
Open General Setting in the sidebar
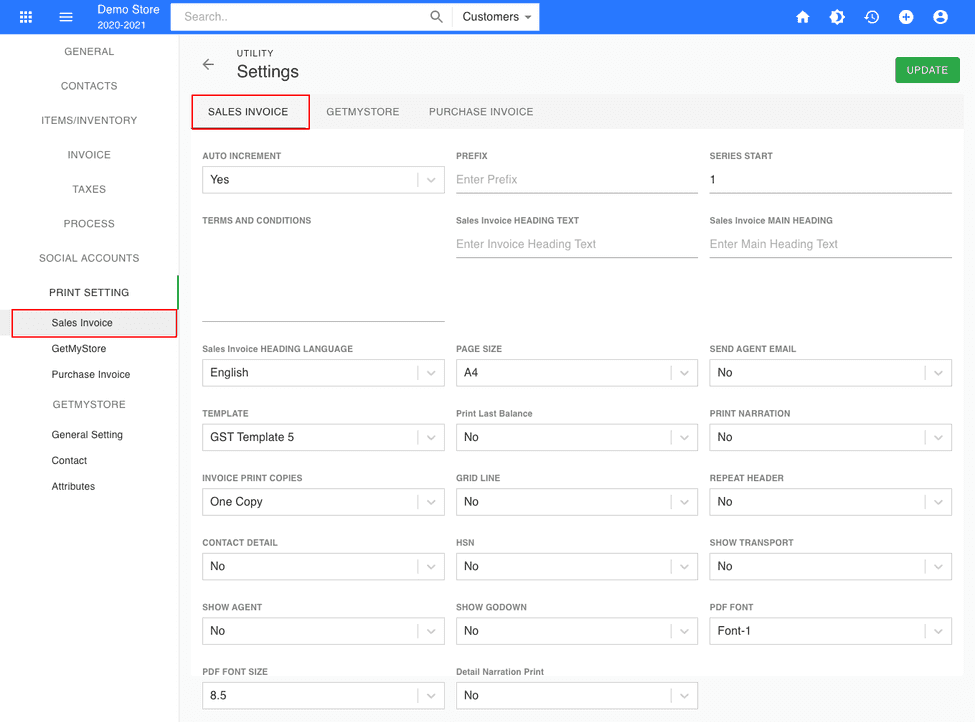point(87,435)
